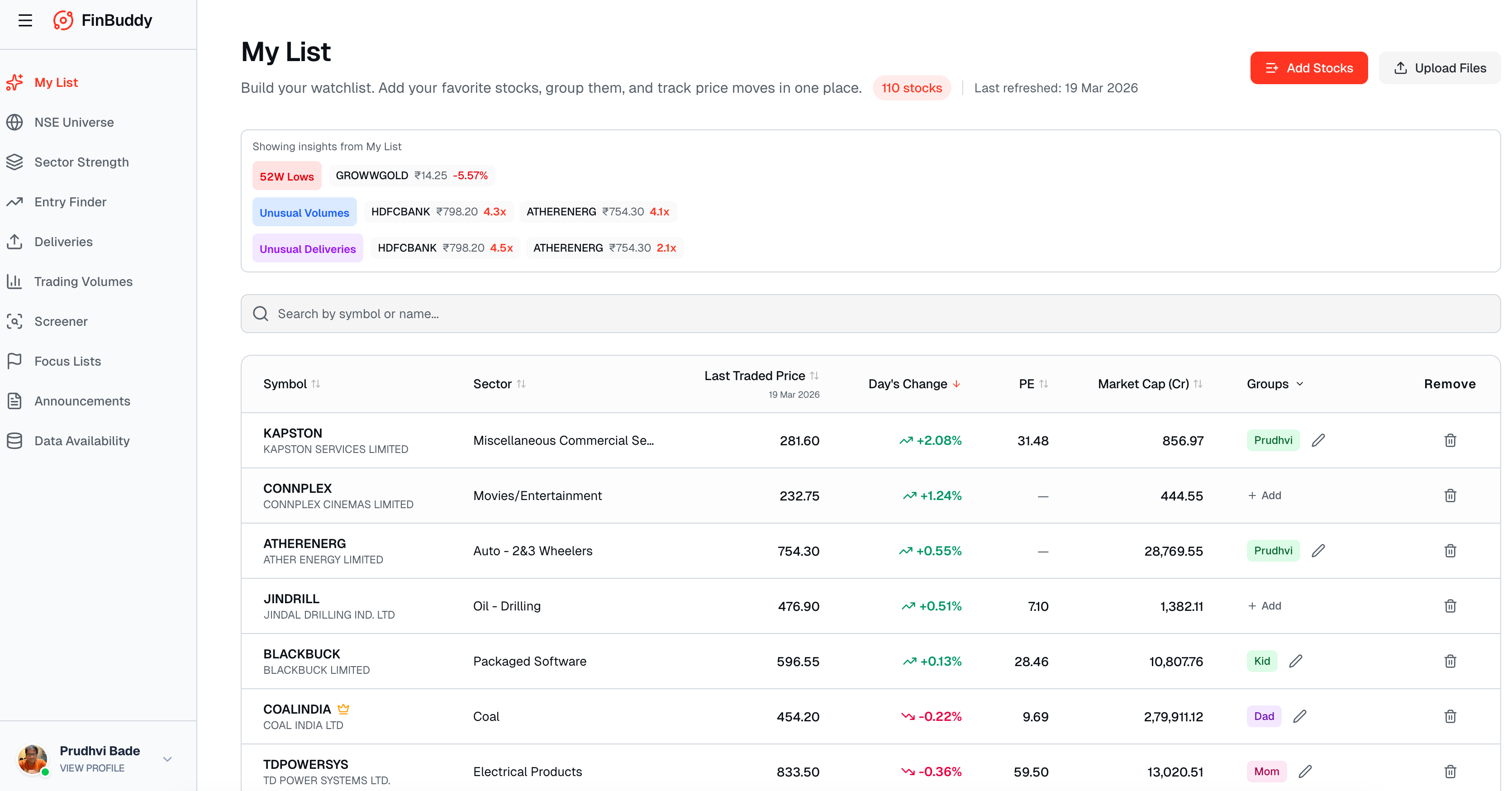Viewport: 1512px width, 791px height.
Task: Edit COALINDIA Dad group pencil icon
Action: tap(1300, 716)
